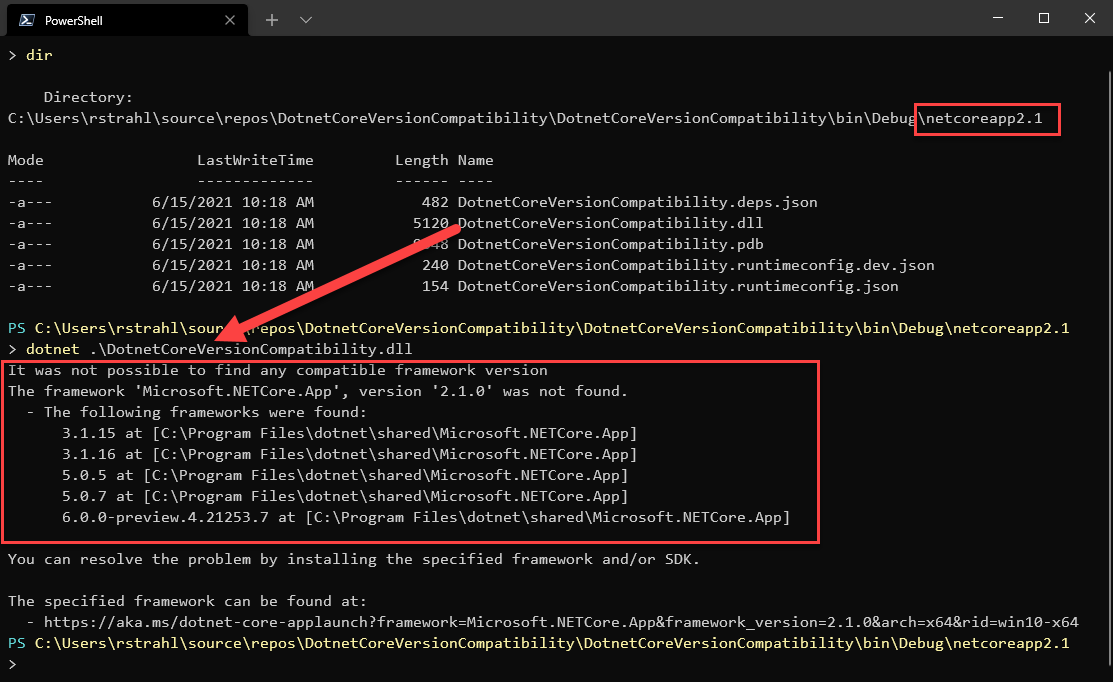Click the 'Name' column header in listing
Viewport: 1113px width, 682px height.
click(x=475, y=160)
